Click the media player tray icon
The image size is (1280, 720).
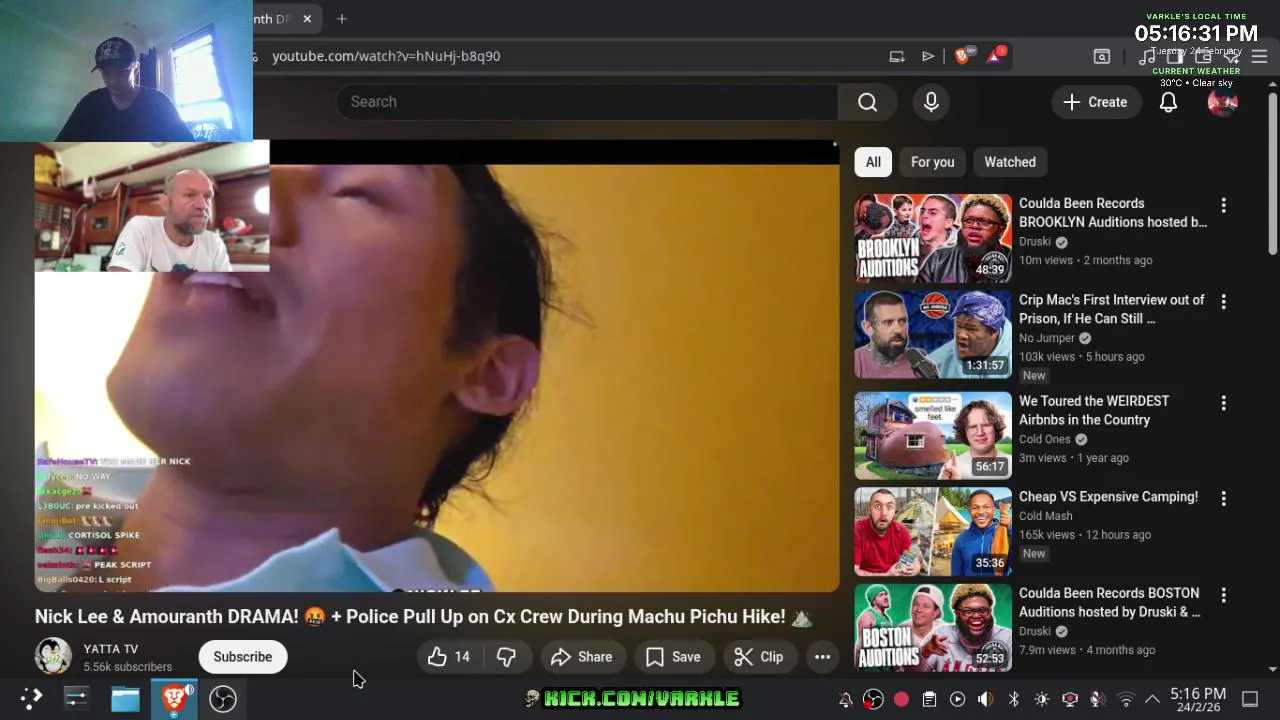957,699
